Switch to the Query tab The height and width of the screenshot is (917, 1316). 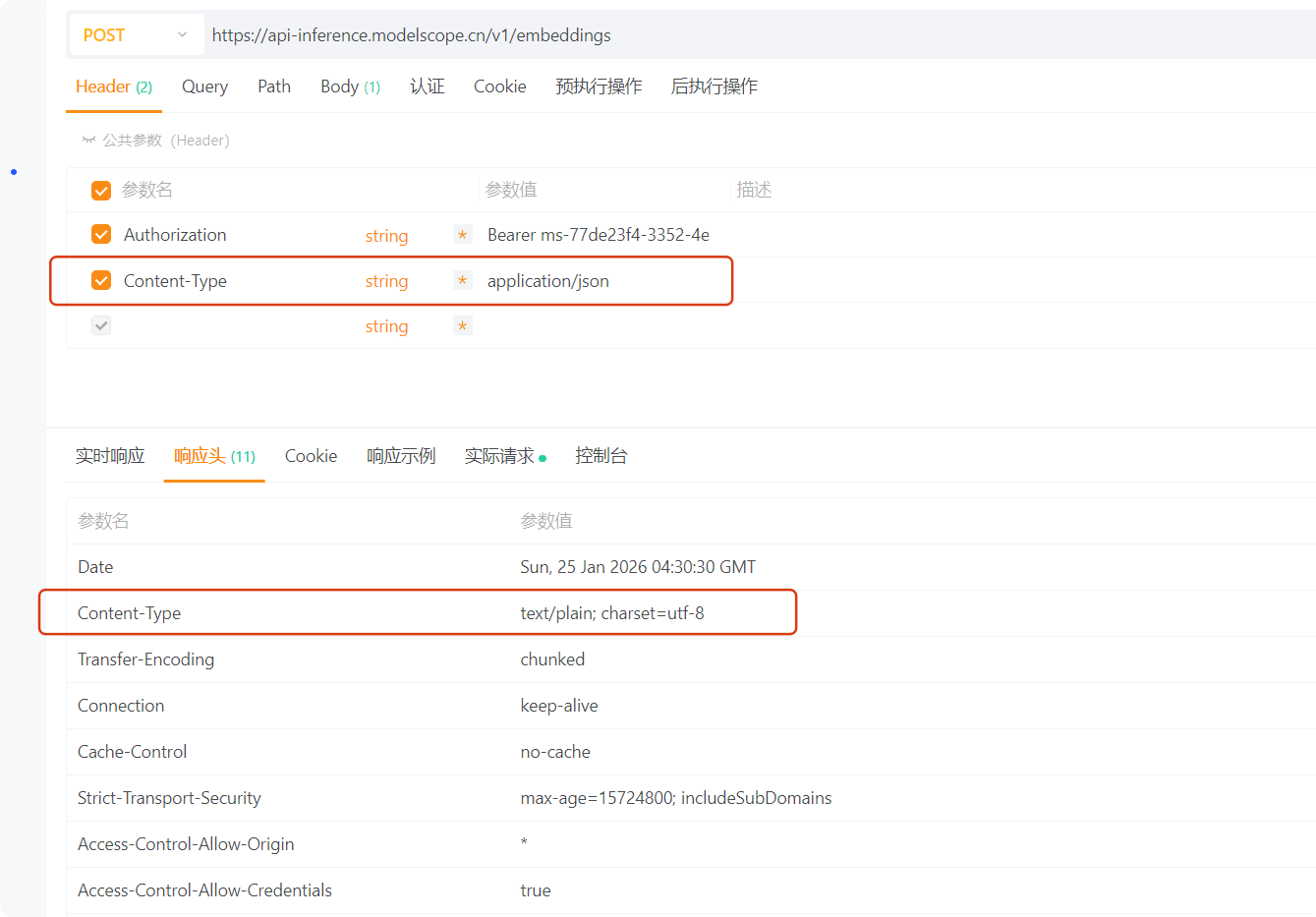204,86
